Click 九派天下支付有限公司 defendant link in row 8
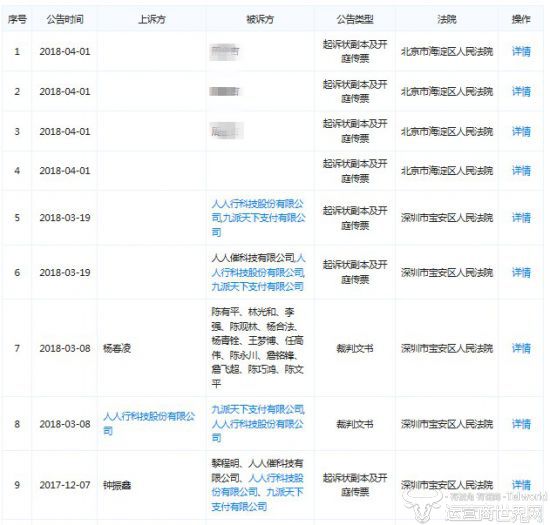This screenshot has height=525, width=550. point(258,409)
